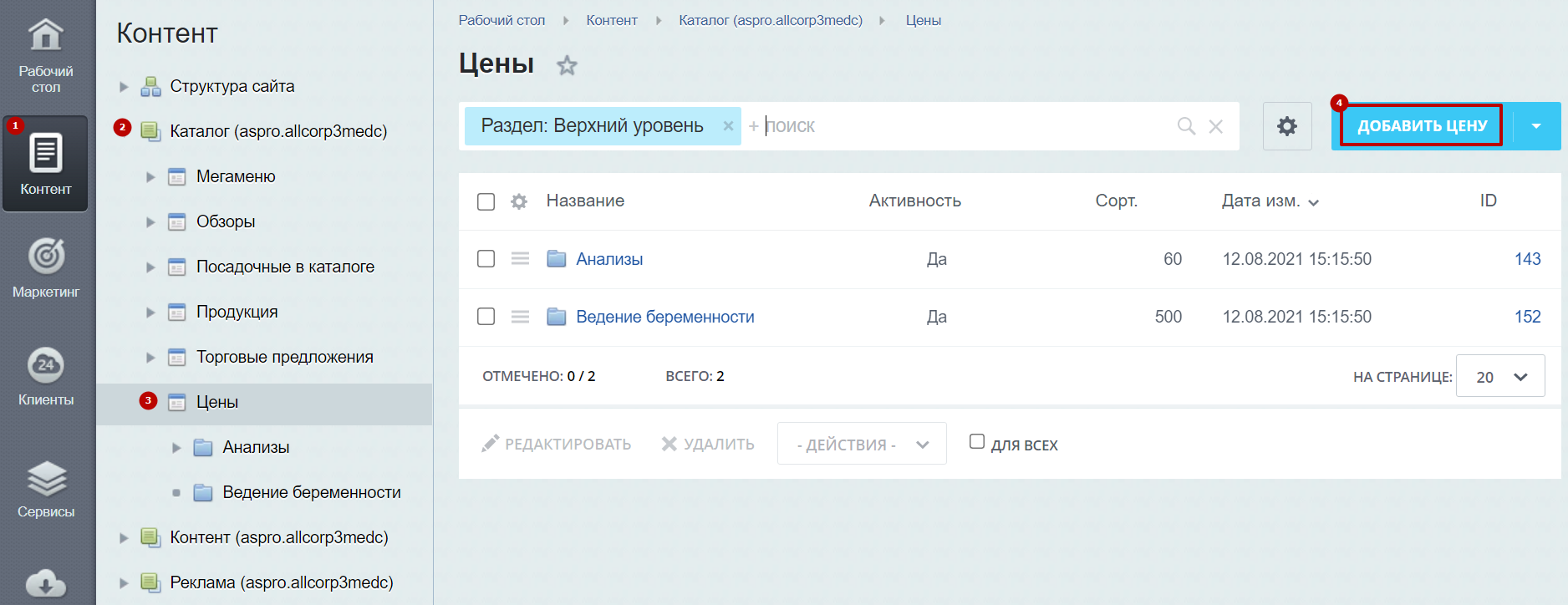This screenshot has height=605, width=1568.
Task: Click the Продукция icon in the tree
Action: pos(176,312)
